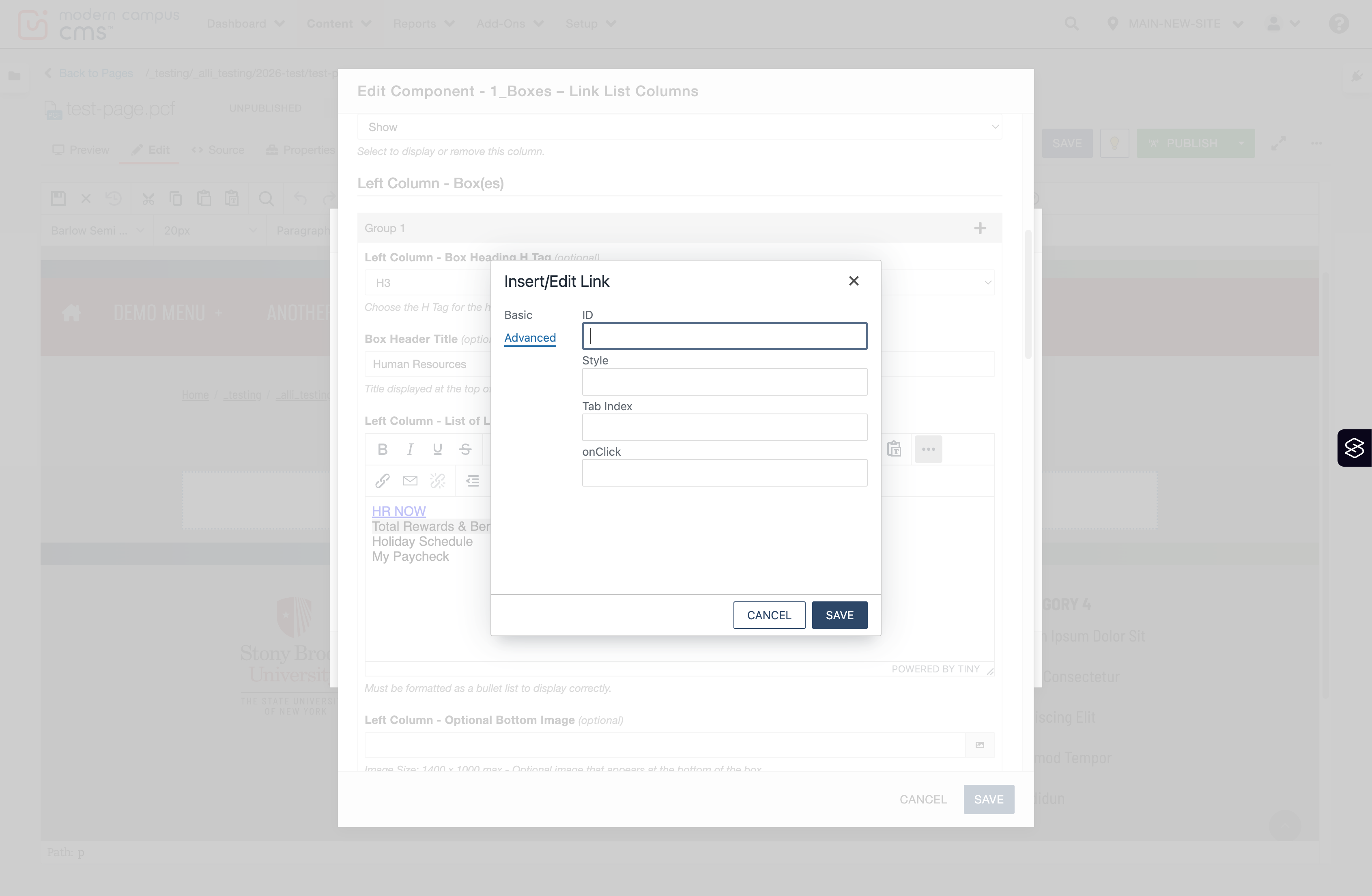The image size is (1372, 896).
Task: Click the side panel layers icon
Action: point(1354,448)
